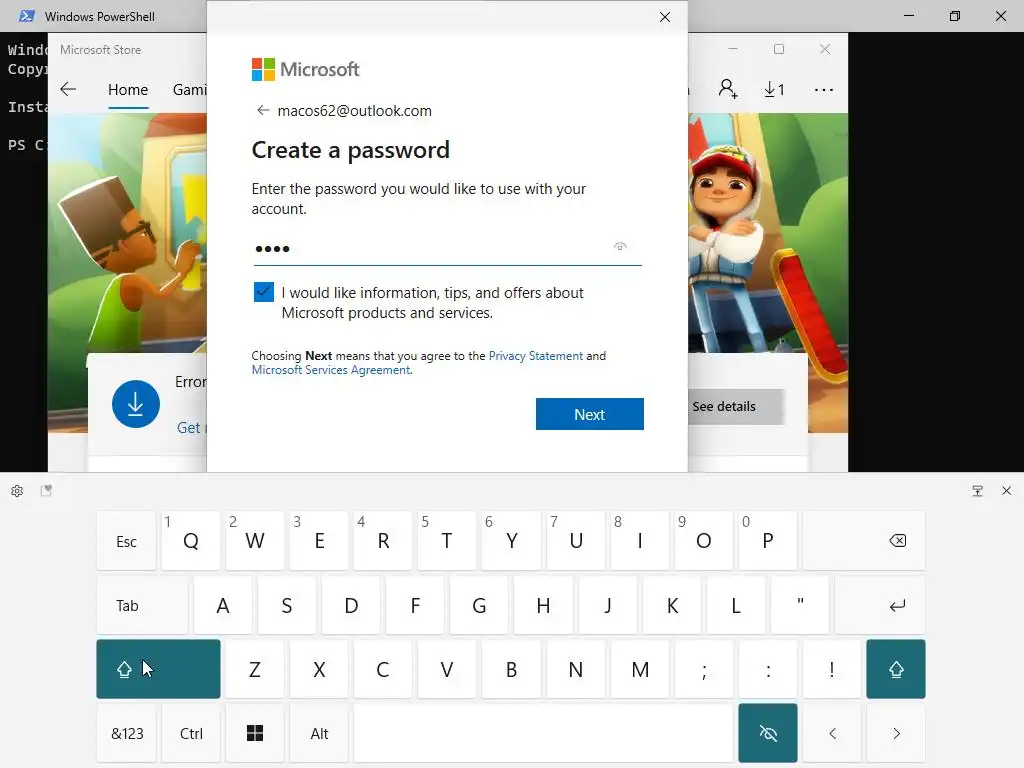1024x768 pixels.
Task: Tap the C key
Action: [383, 669]
